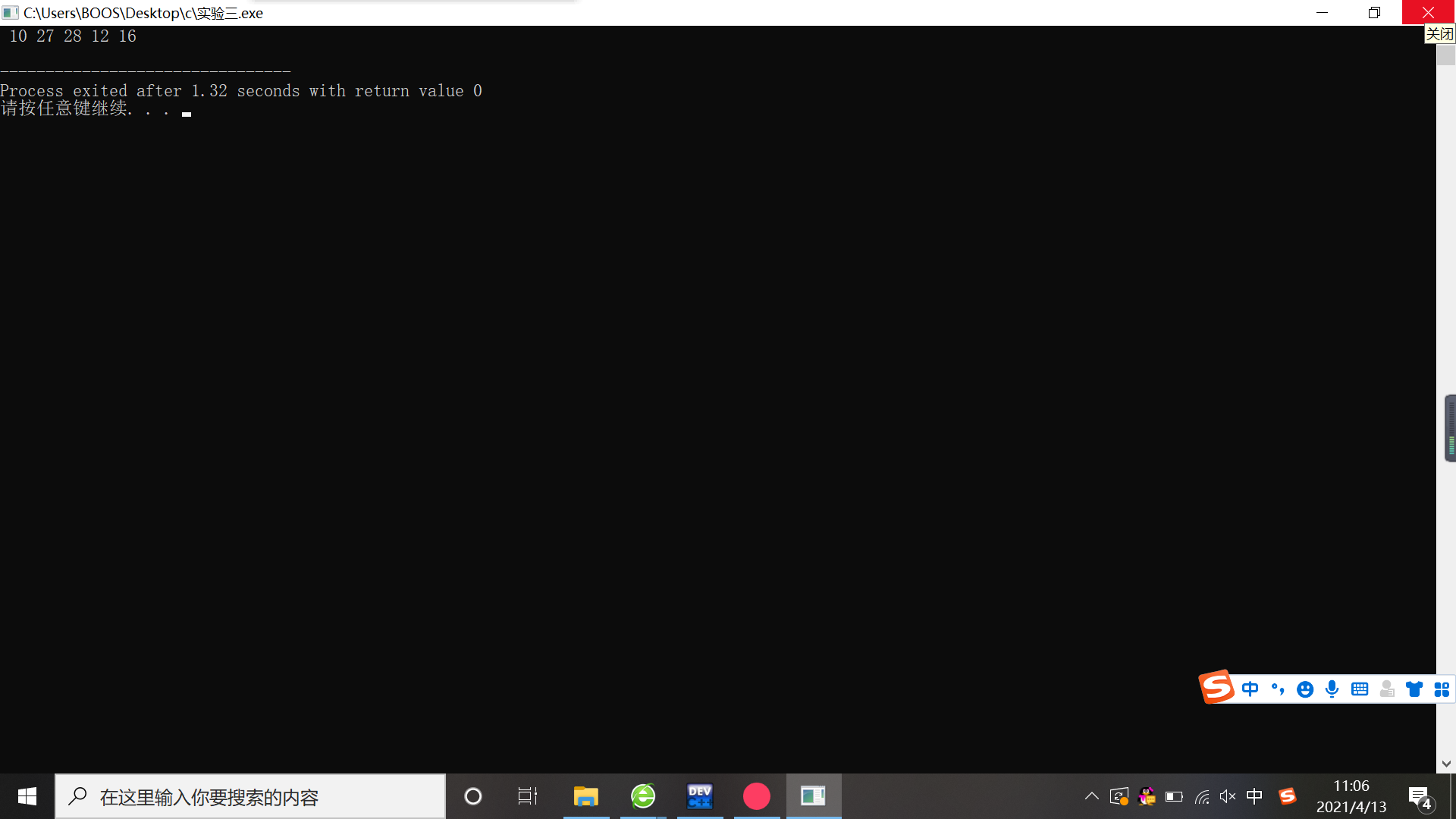This screenshot has width=1456, height=819.
Task: Click the console scrollbar down arrow
Action: [x=1445, y=764]
